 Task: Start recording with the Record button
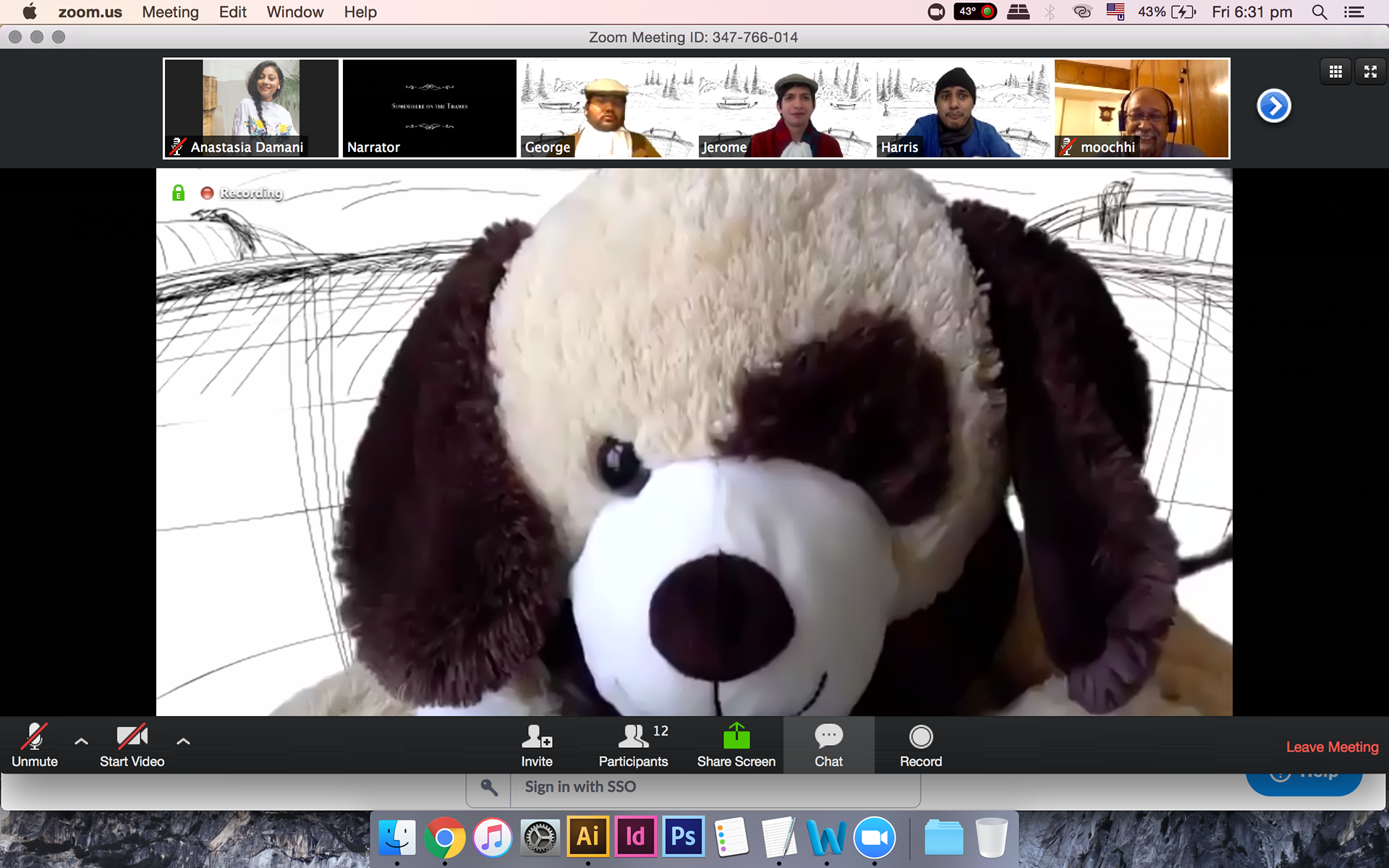(x=920, y=745)
